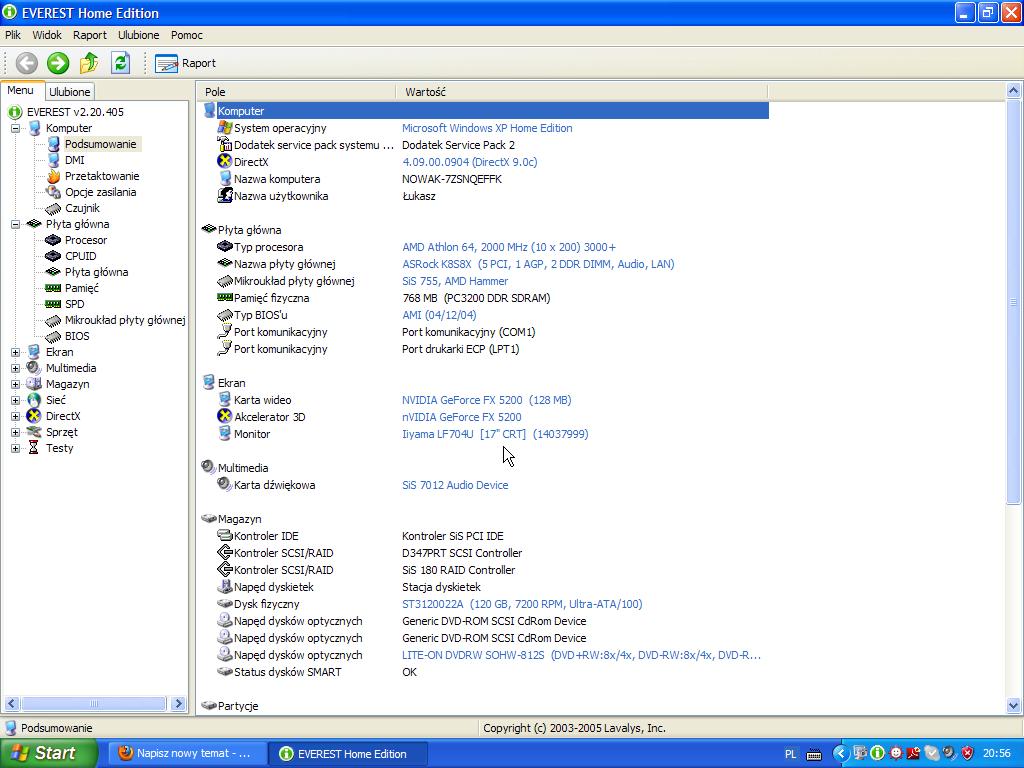
Task: Click the green forward navigation arrow
Action: tap(58, 63)
